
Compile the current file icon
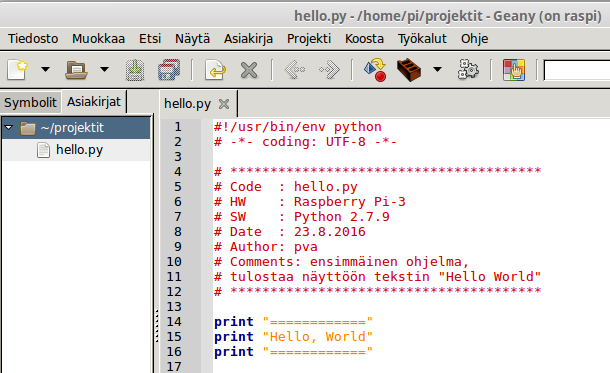click(375, 70)
